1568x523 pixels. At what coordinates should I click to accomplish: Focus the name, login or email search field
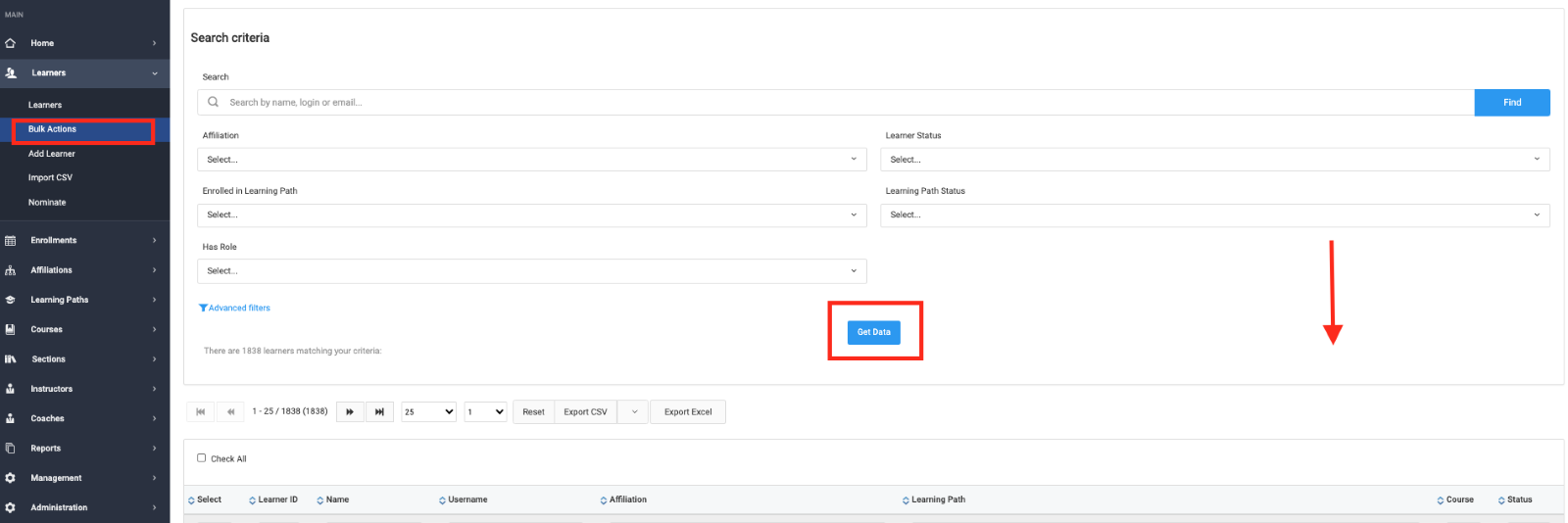843,103
